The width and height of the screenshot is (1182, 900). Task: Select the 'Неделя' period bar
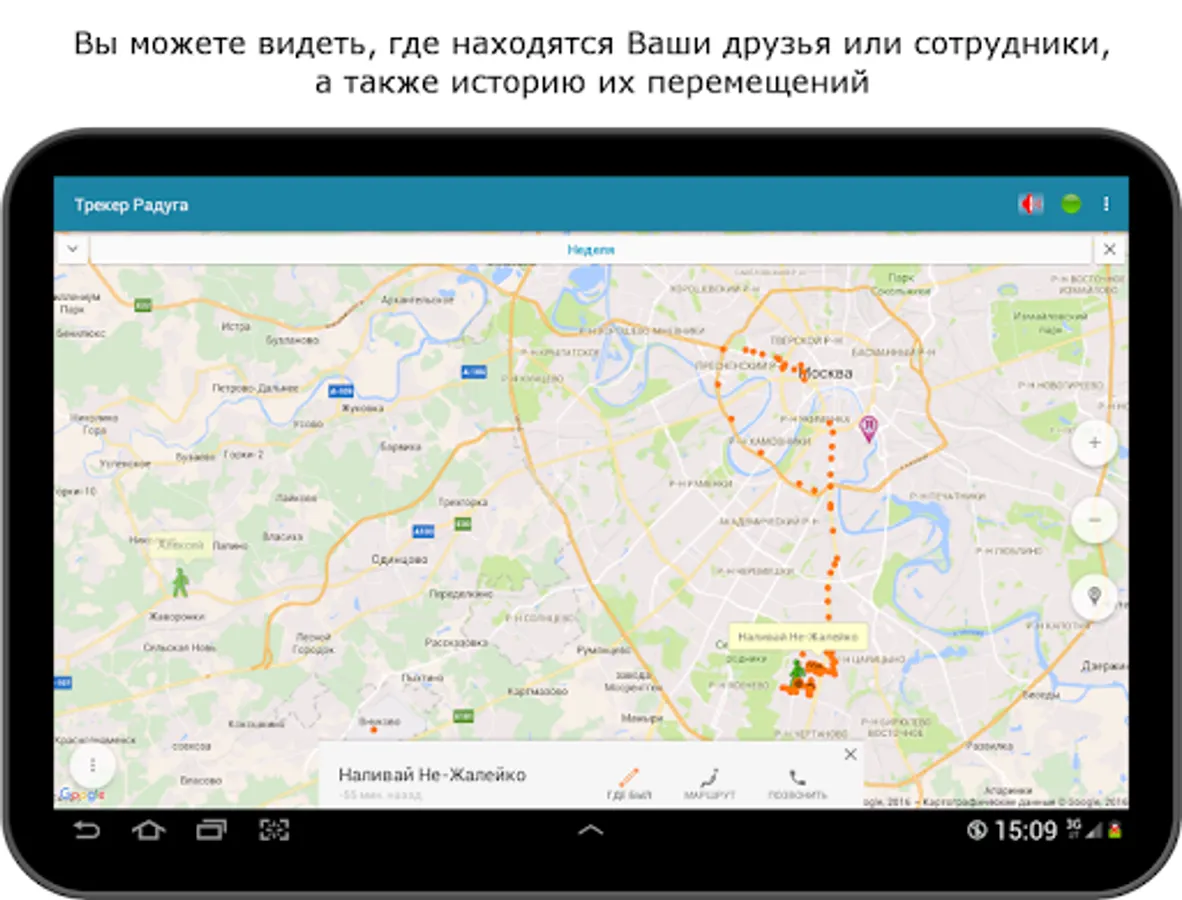[x=591, y=249]
